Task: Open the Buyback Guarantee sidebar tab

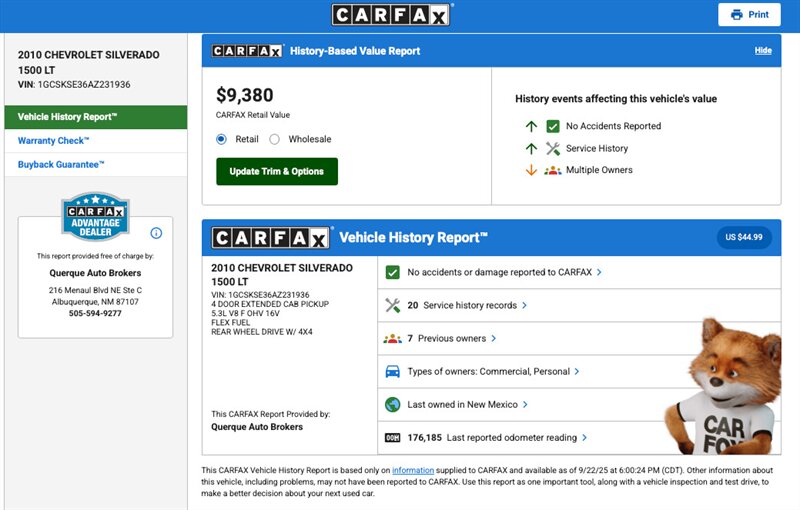Action: coord(96,165)
